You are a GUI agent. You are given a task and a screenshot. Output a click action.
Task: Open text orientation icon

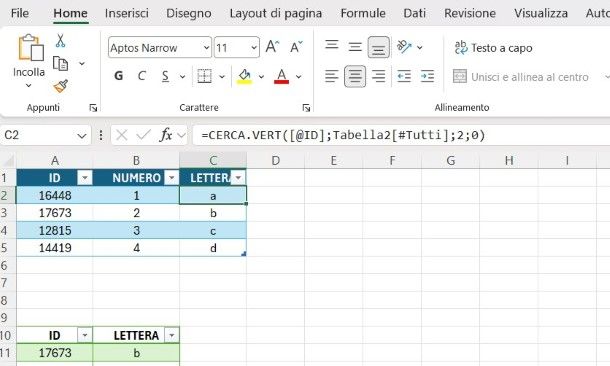coord(404,47)
